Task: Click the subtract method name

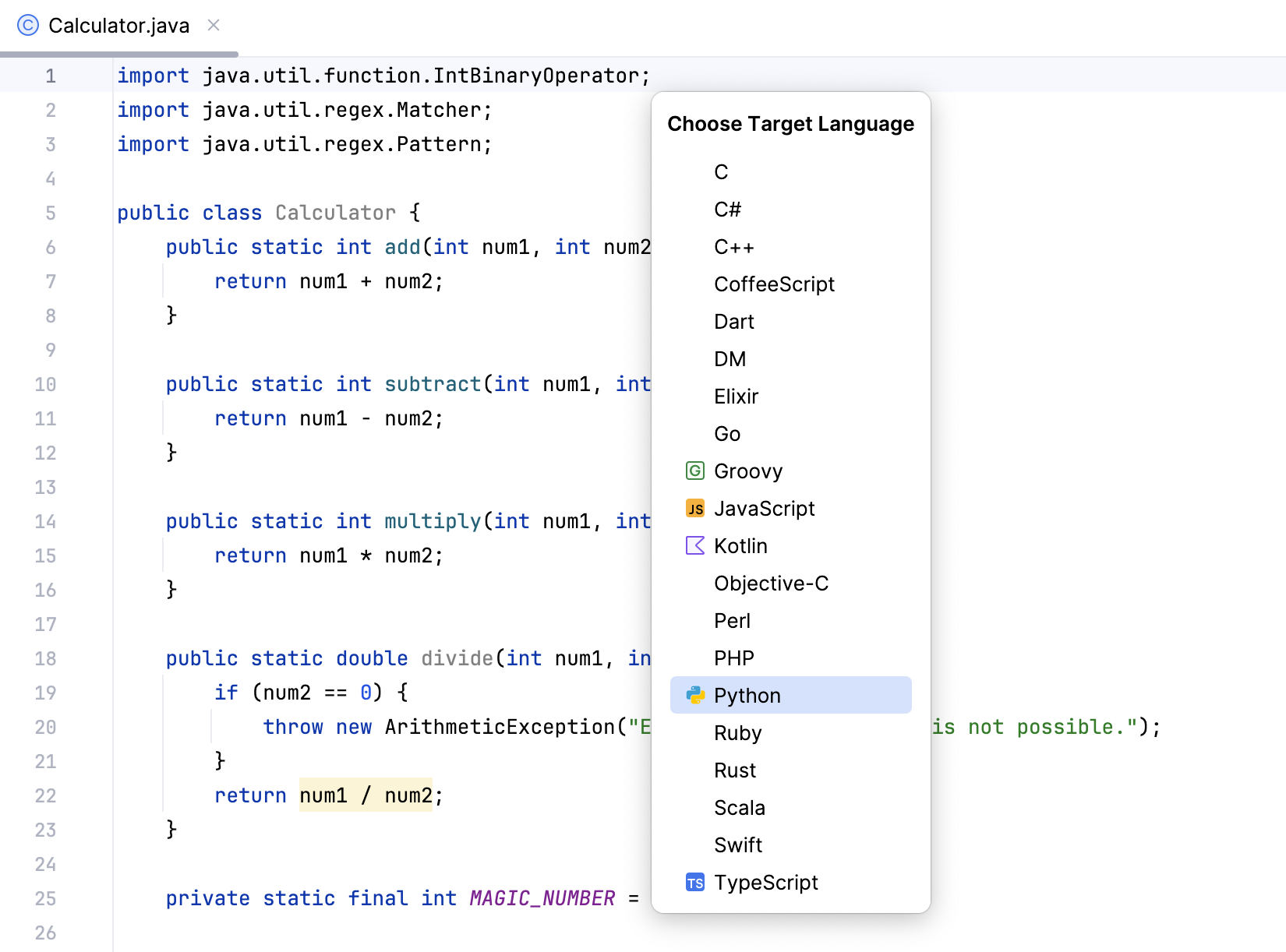Action: [x=433, y=385]
